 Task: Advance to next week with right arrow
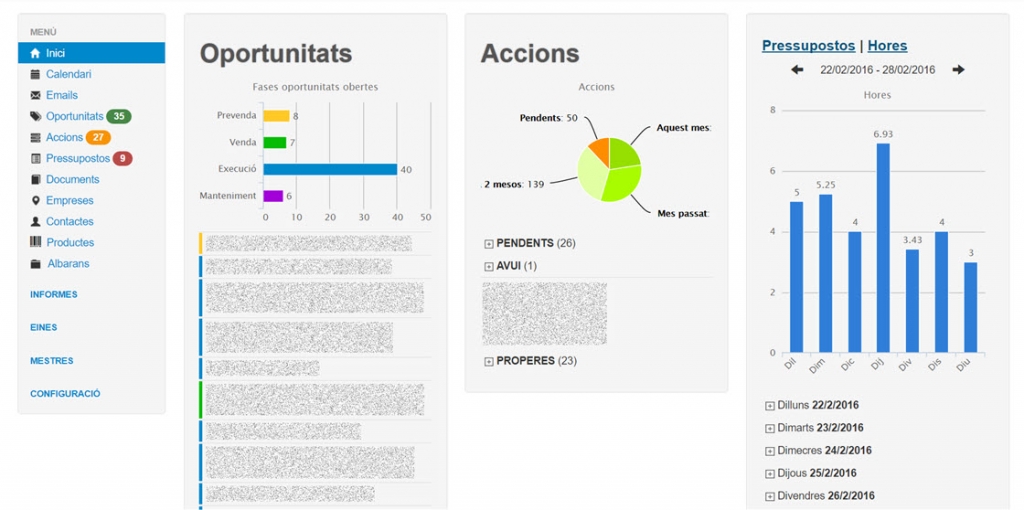coord(958,70)
